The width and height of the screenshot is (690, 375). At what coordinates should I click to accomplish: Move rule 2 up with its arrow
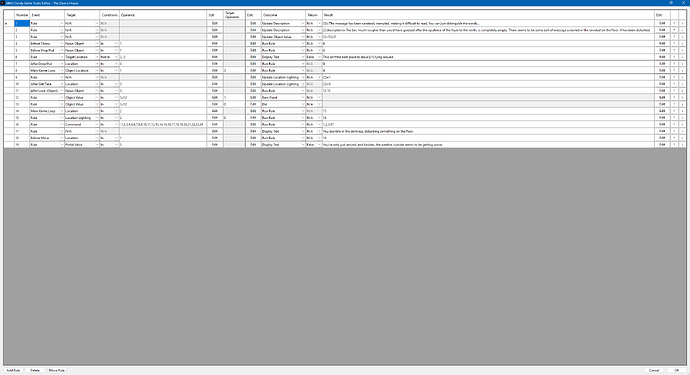tap(674, 30)
